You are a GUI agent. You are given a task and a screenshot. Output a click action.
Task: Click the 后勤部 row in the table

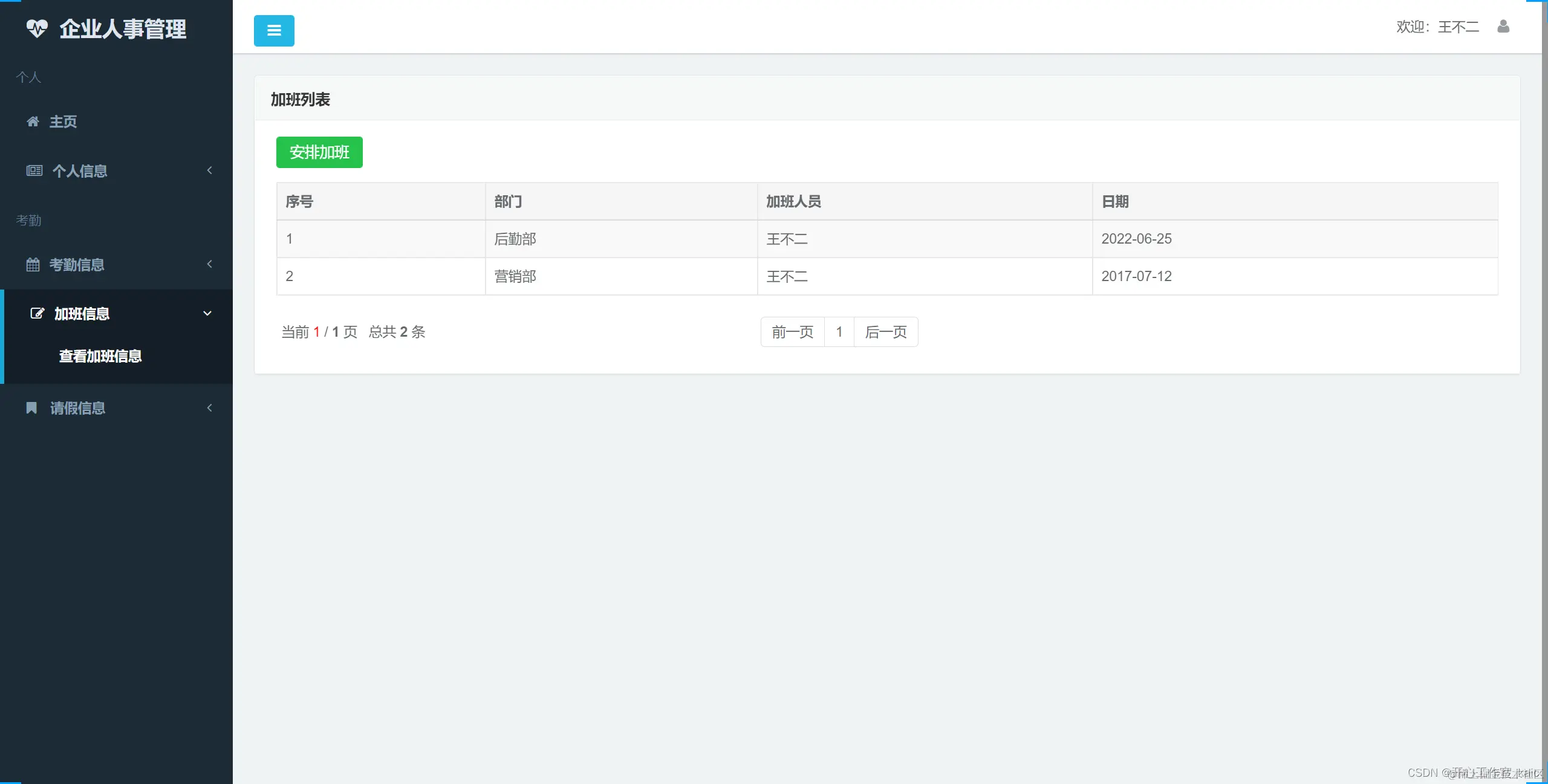[515, 239]
